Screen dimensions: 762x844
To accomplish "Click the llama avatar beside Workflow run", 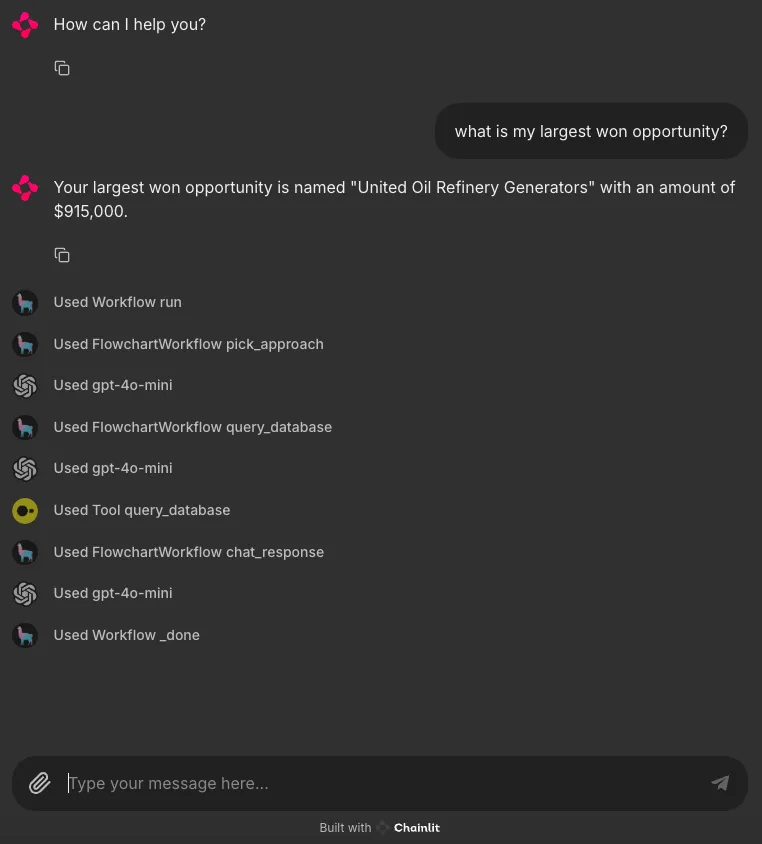I will click(25, 303).
